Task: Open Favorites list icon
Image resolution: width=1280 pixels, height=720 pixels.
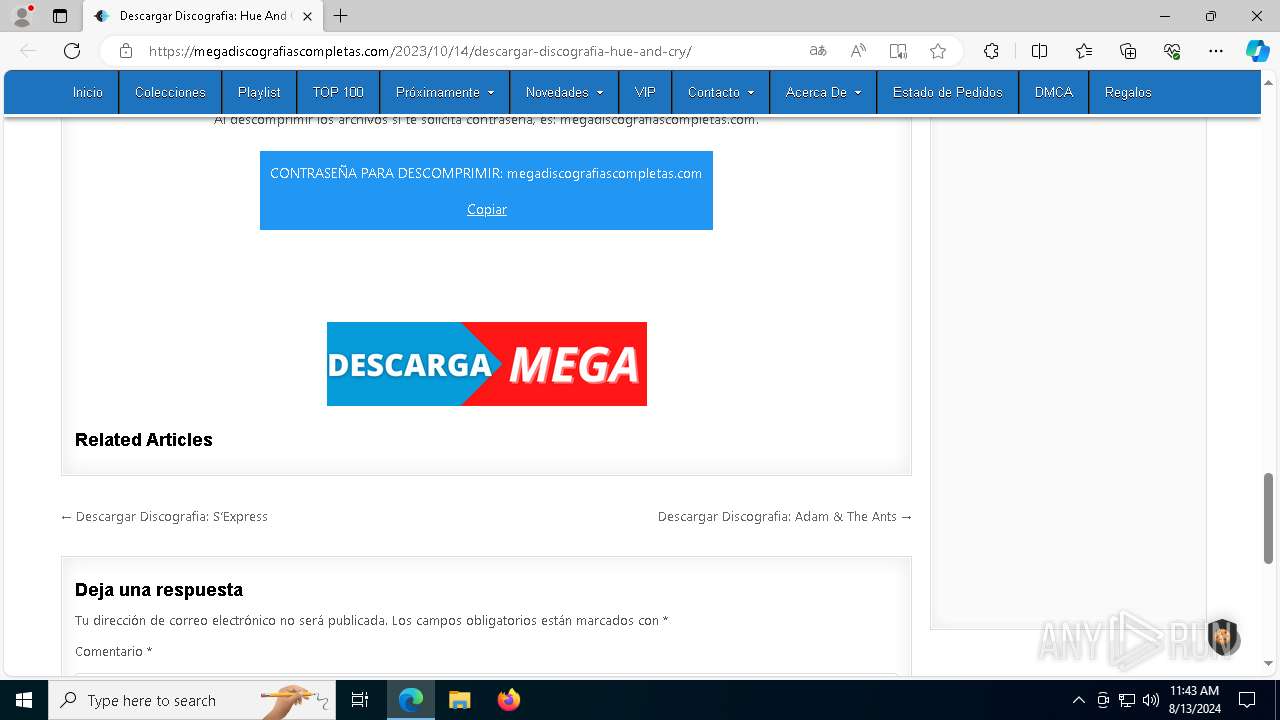Action: pos(1084,51)
